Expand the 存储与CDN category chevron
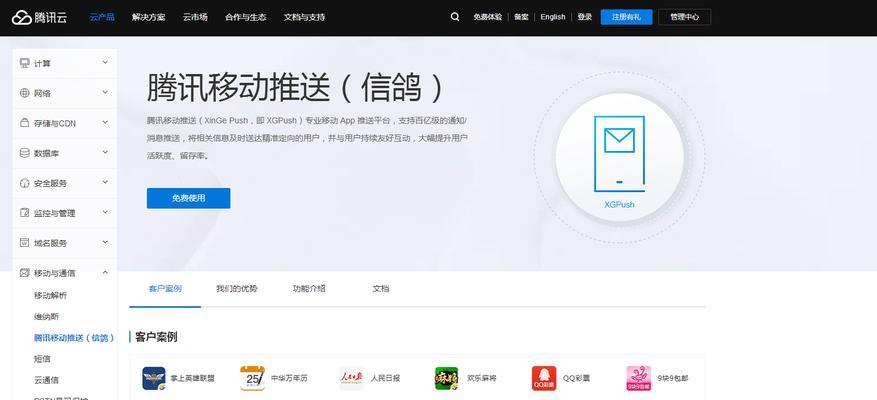The width and height of the screenshot is (877, 400). tap(105, 122)
